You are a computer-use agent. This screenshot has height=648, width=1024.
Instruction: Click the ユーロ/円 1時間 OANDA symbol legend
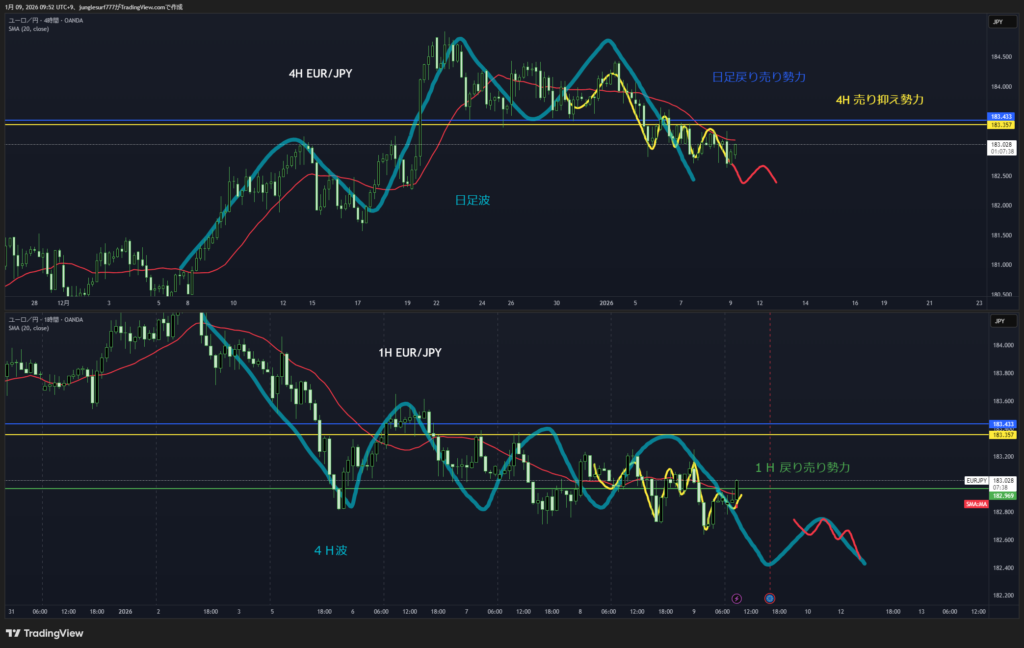pos(46,319)
